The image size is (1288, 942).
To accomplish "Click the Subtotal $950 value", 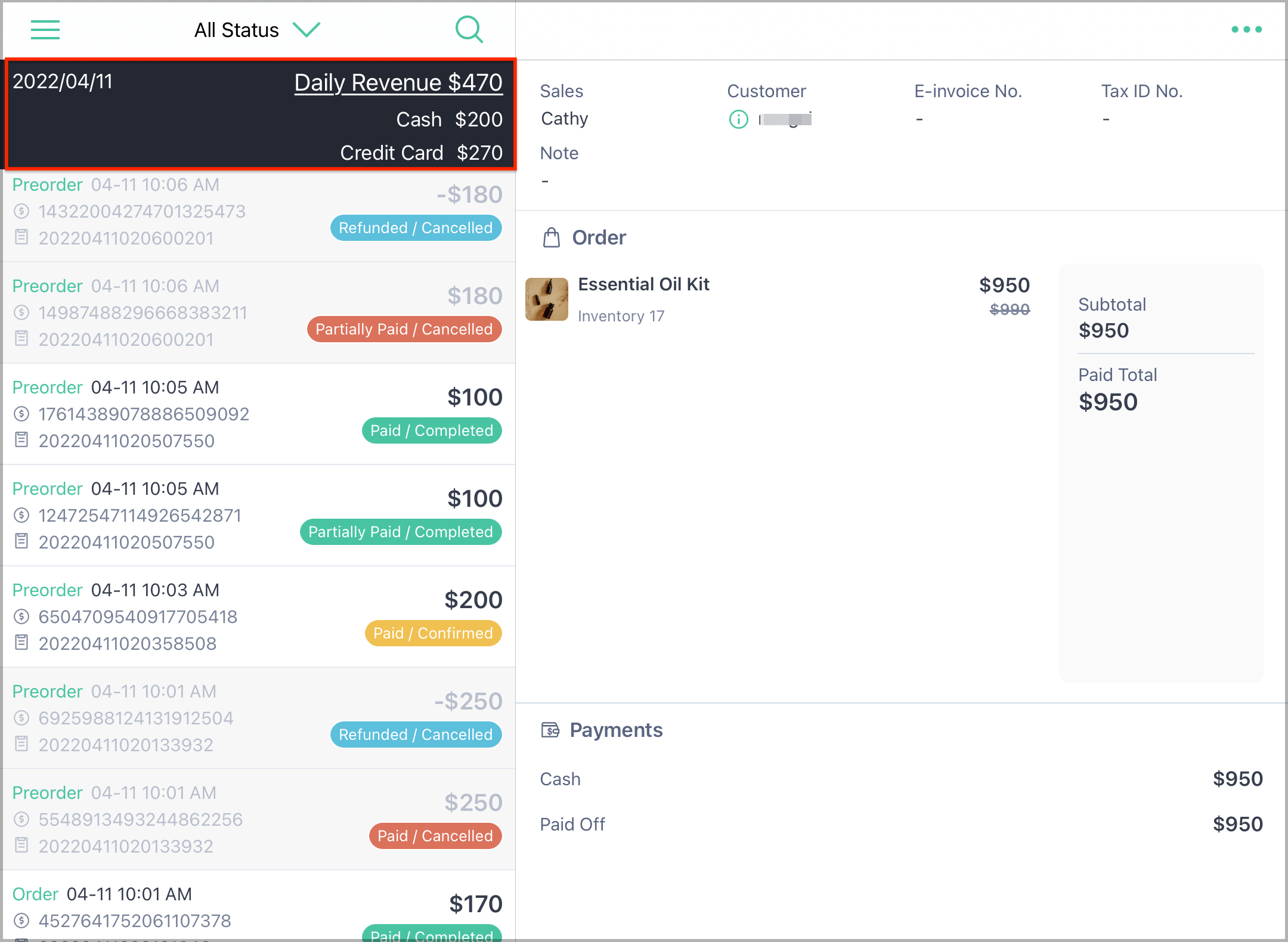I will [x=1104, y=330].
